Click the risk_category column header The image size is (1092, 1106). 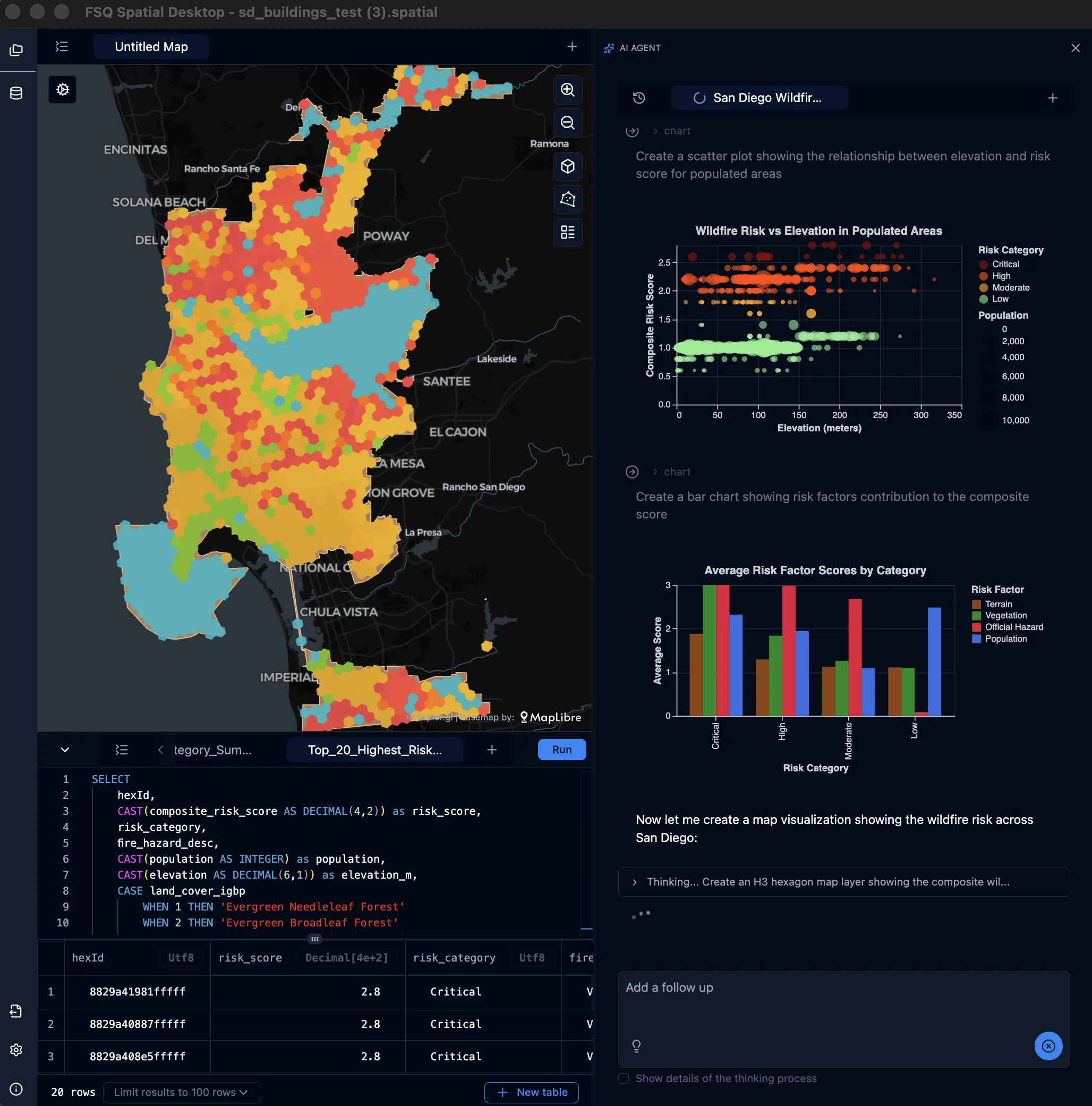[x=483, y=958]
